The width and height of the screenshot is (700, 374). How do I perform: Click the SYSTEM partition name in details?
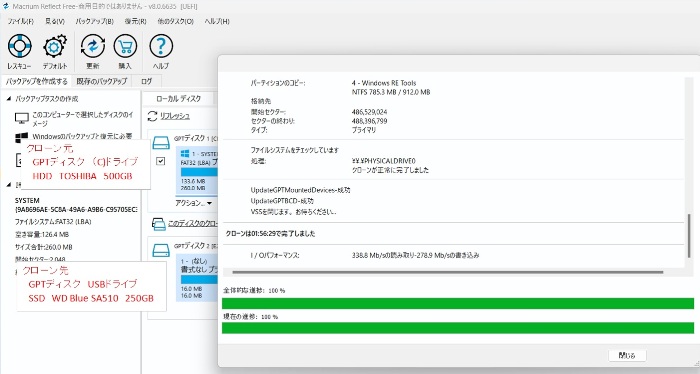pyautogui.click(x=27, y=201)
